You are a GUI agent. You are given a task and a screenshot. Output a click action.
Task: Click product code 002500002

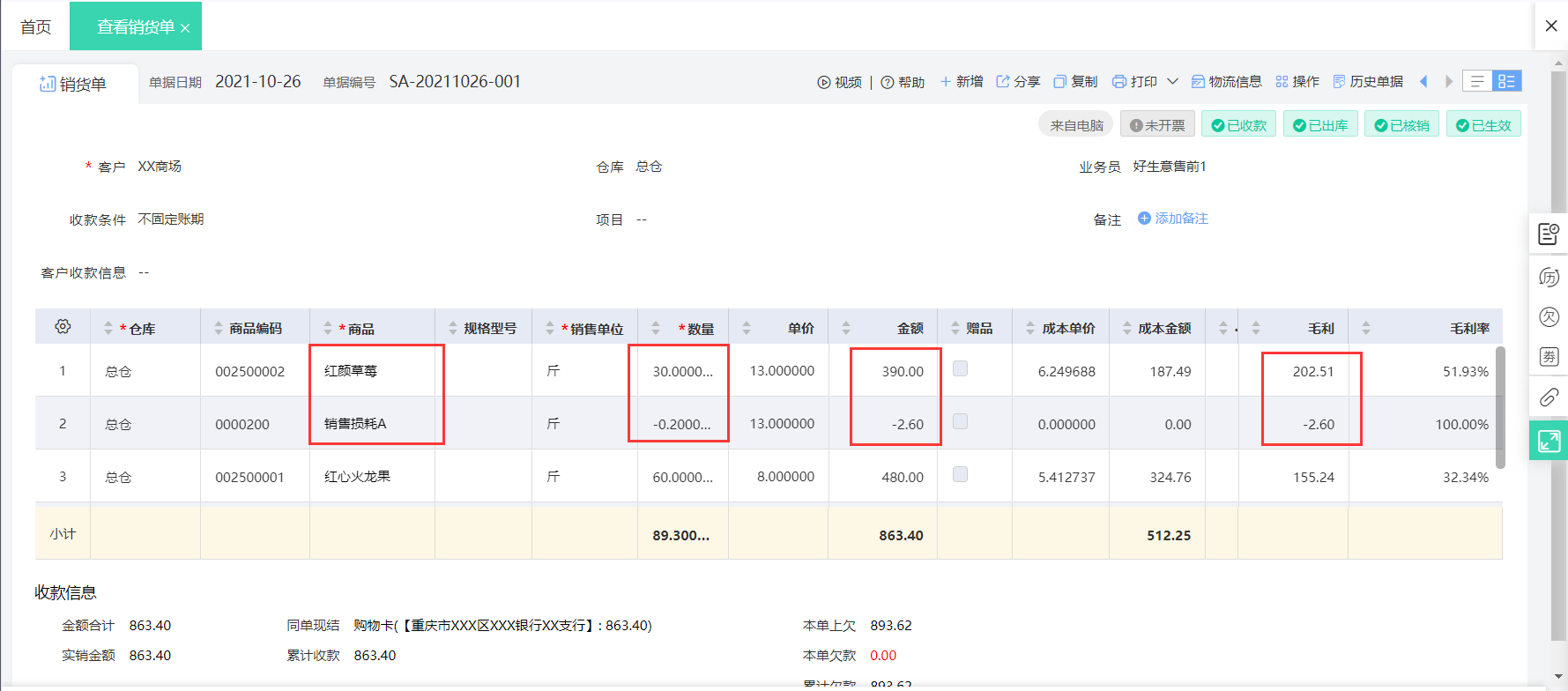[250, 372]
